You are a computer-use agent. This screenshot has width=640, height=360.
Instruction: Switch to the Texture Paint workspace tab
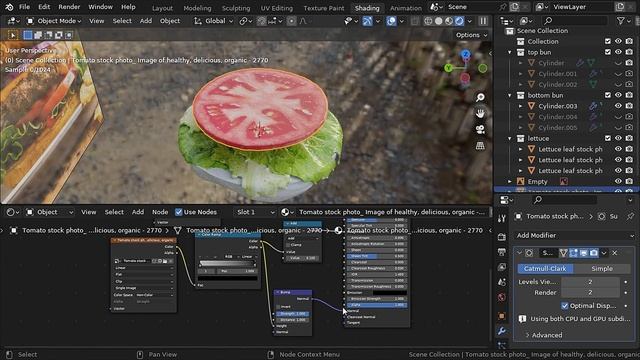[324, 8]
